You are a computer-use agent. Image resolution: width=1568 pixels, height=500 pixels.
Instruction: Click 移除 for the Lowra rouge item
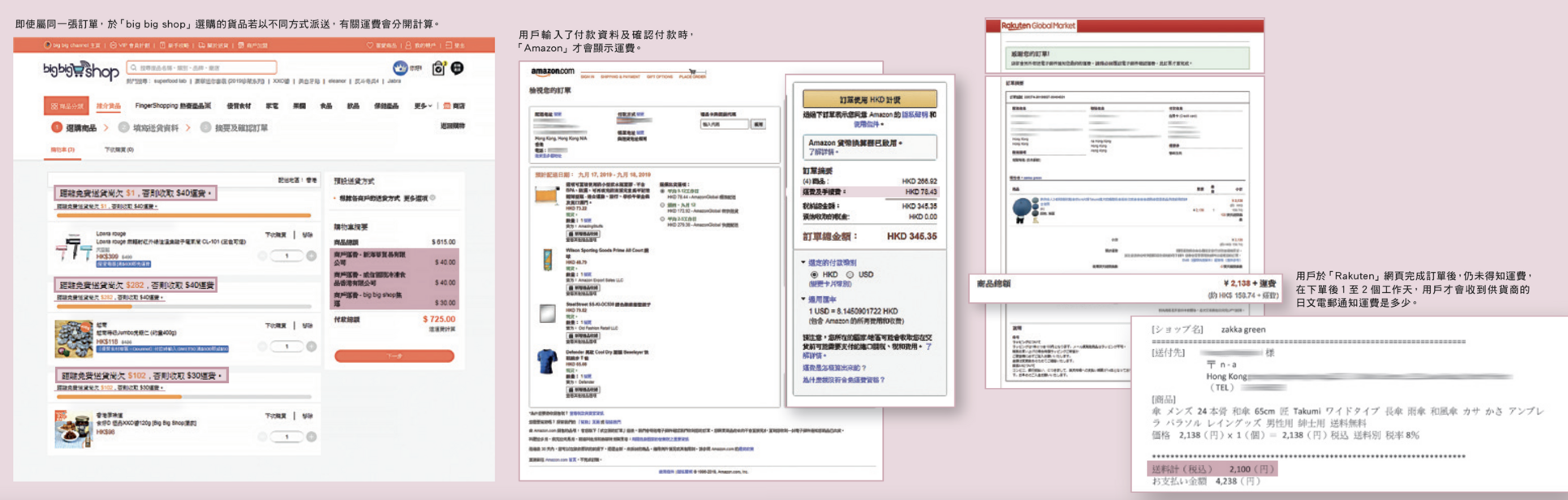pos(307,235)
